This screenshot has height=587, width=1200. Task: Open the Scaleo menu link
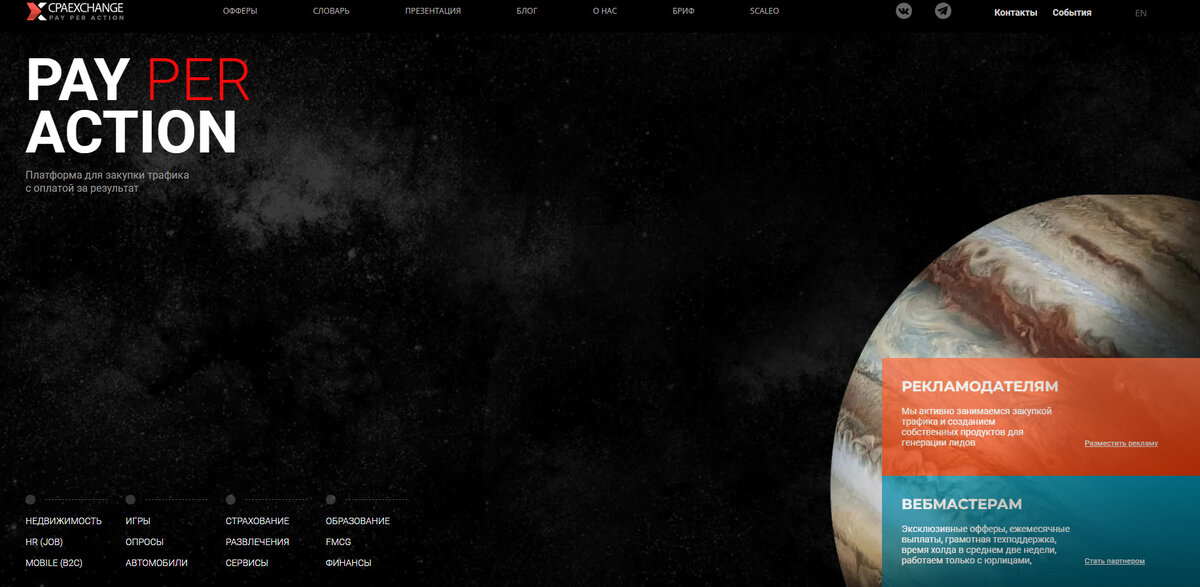pyautogui.click(x=764, y=11)
